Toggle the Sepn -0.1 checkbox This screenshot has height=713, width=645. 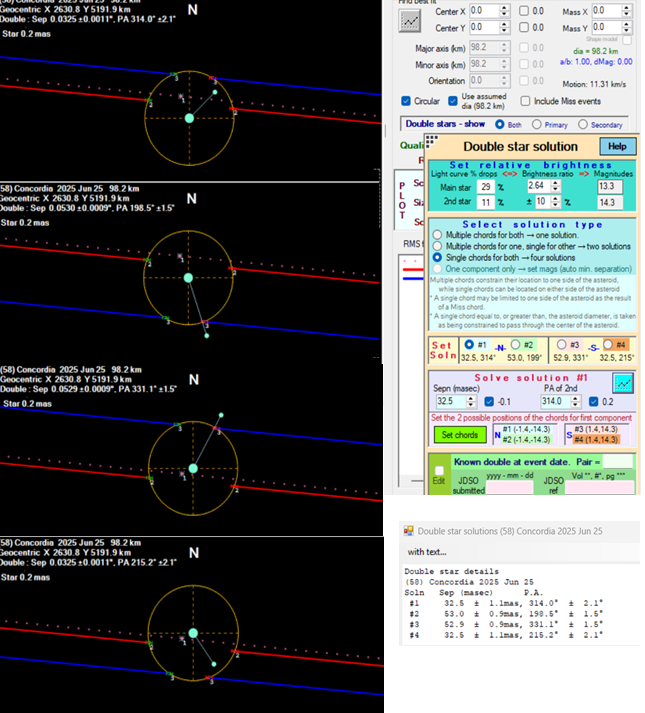[x=489, y=402]
